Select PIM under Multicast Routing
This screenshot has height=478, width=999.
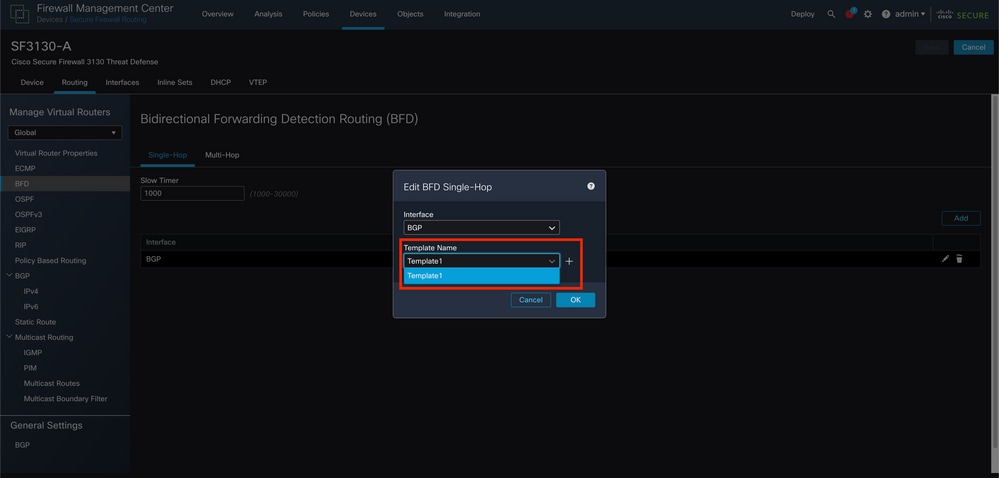(x=30, y=368)
